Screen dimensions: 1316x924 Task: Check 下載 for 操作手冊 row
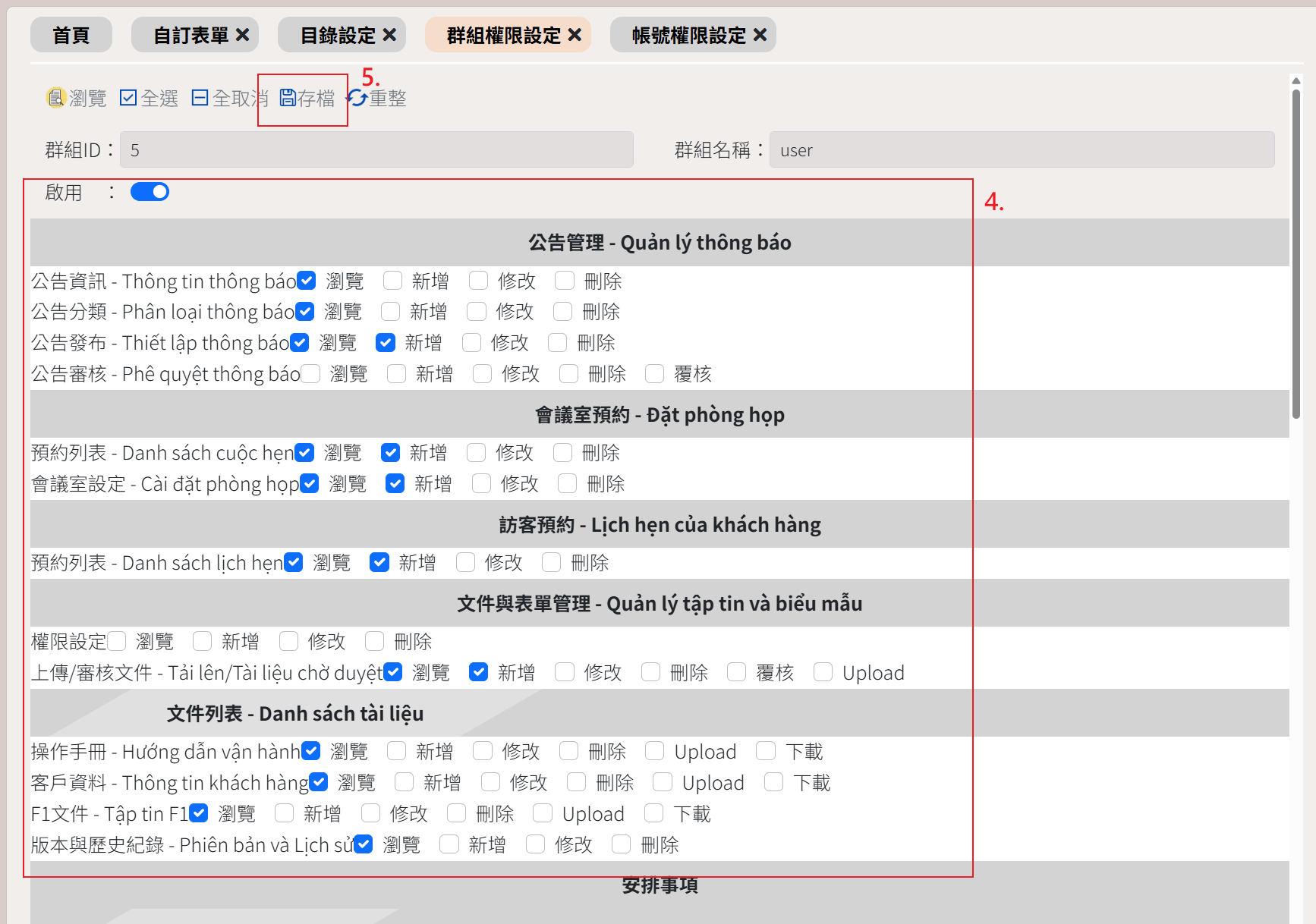point(766,751)
